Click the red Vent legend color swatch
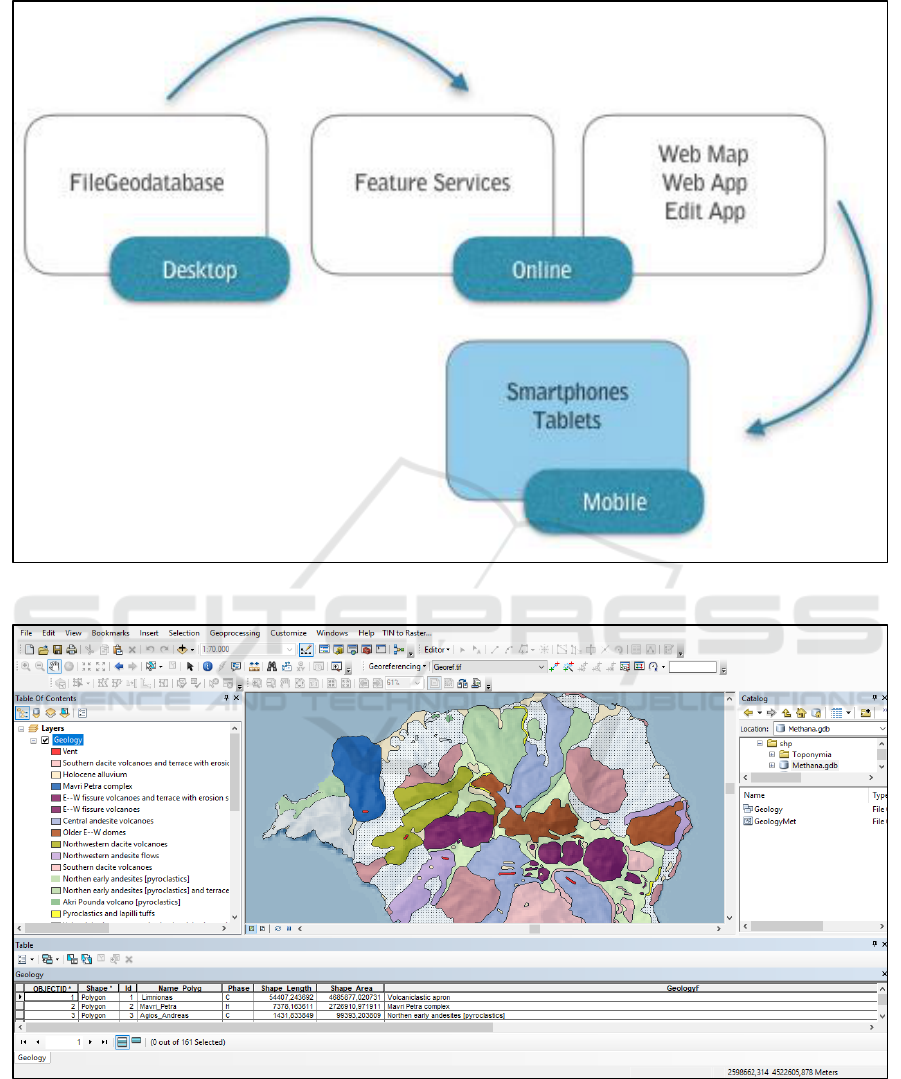 coord(57,751)
